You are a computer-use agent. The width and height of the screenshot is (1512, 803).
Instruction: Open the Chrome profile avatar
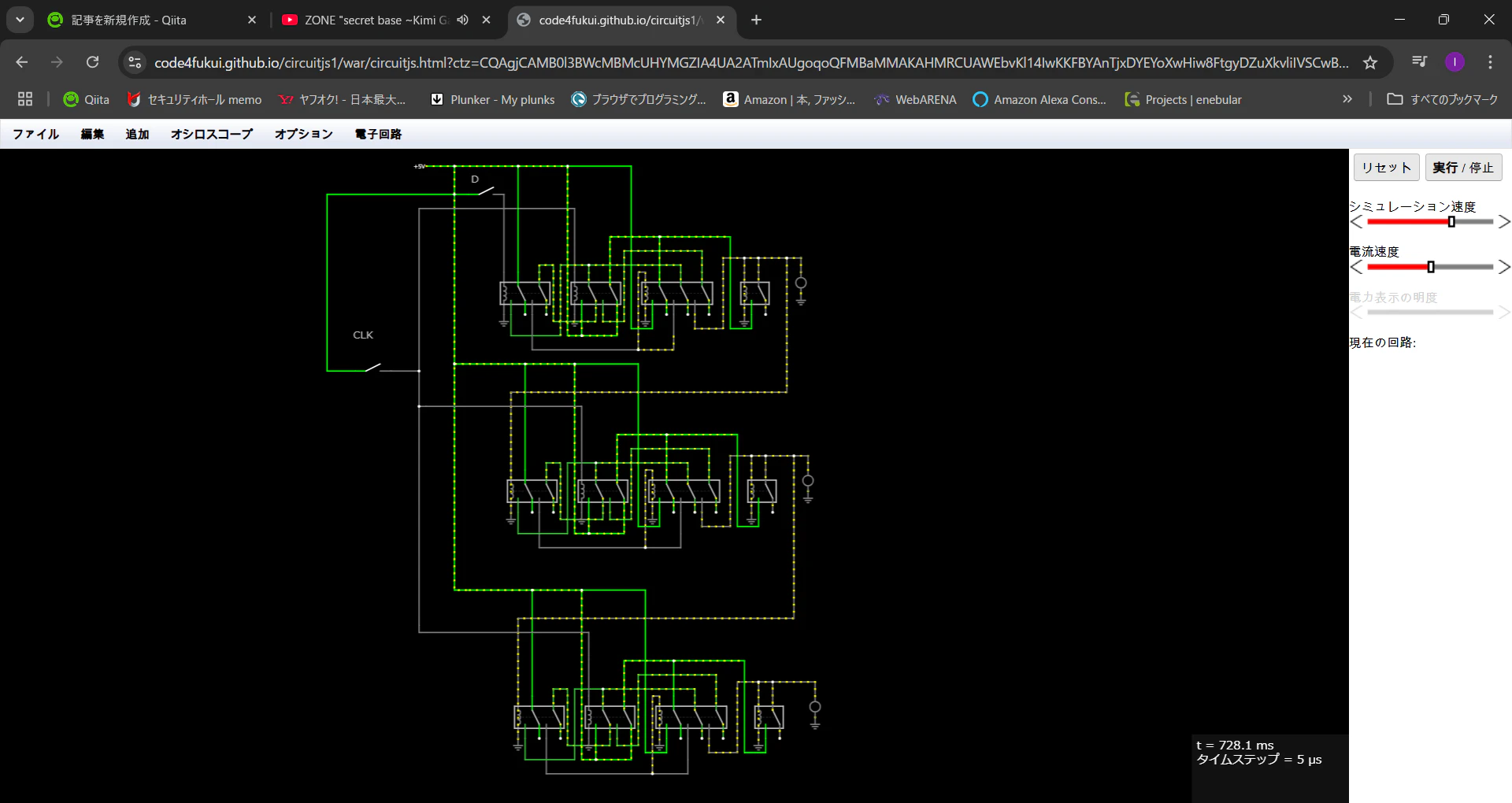[x=1455, y=61]
